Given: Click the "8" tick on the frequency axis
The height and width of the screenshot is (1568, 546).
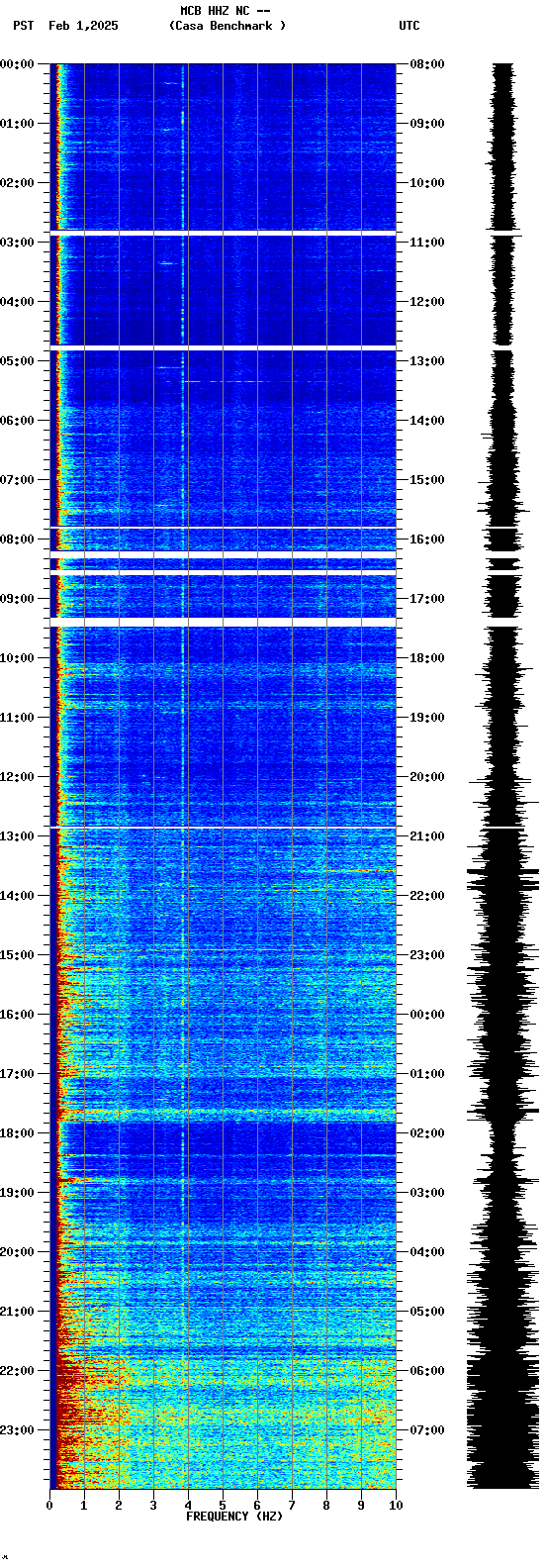Looking at the screenshot, I should pos(326,1506).
